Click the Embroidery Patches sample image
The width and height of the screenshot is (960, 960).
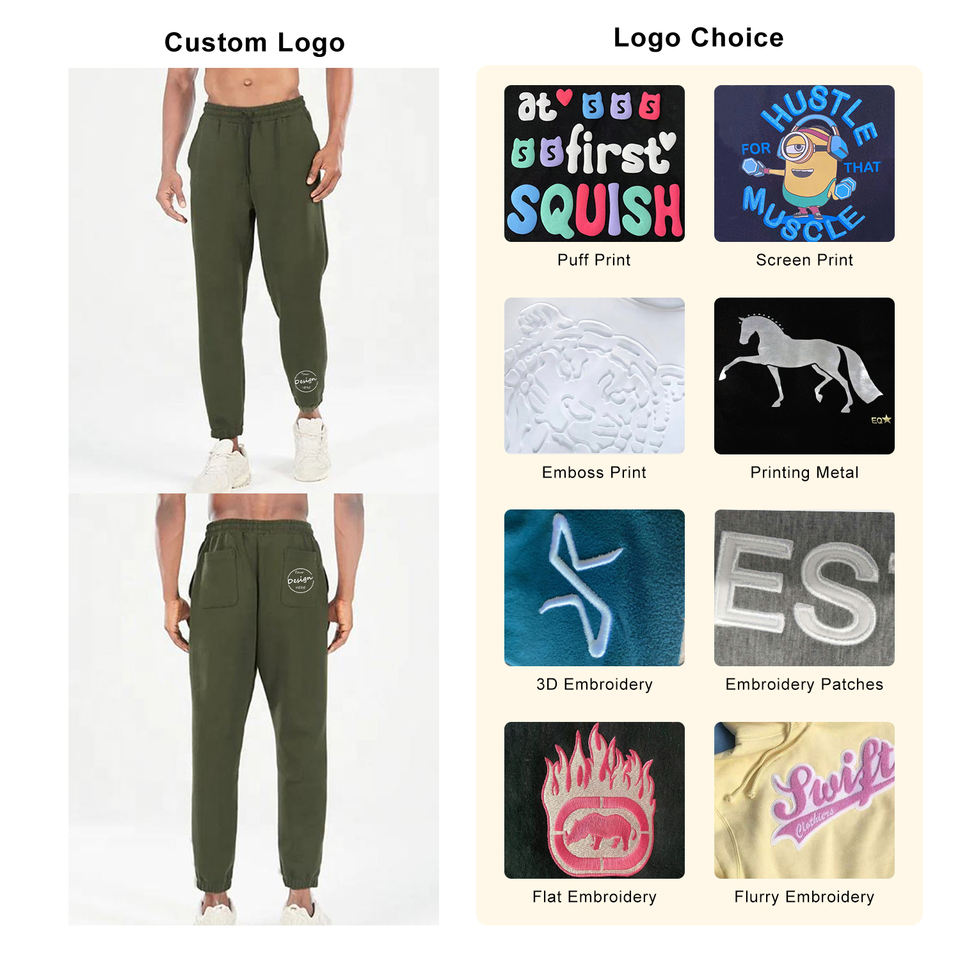coord(804,587)
